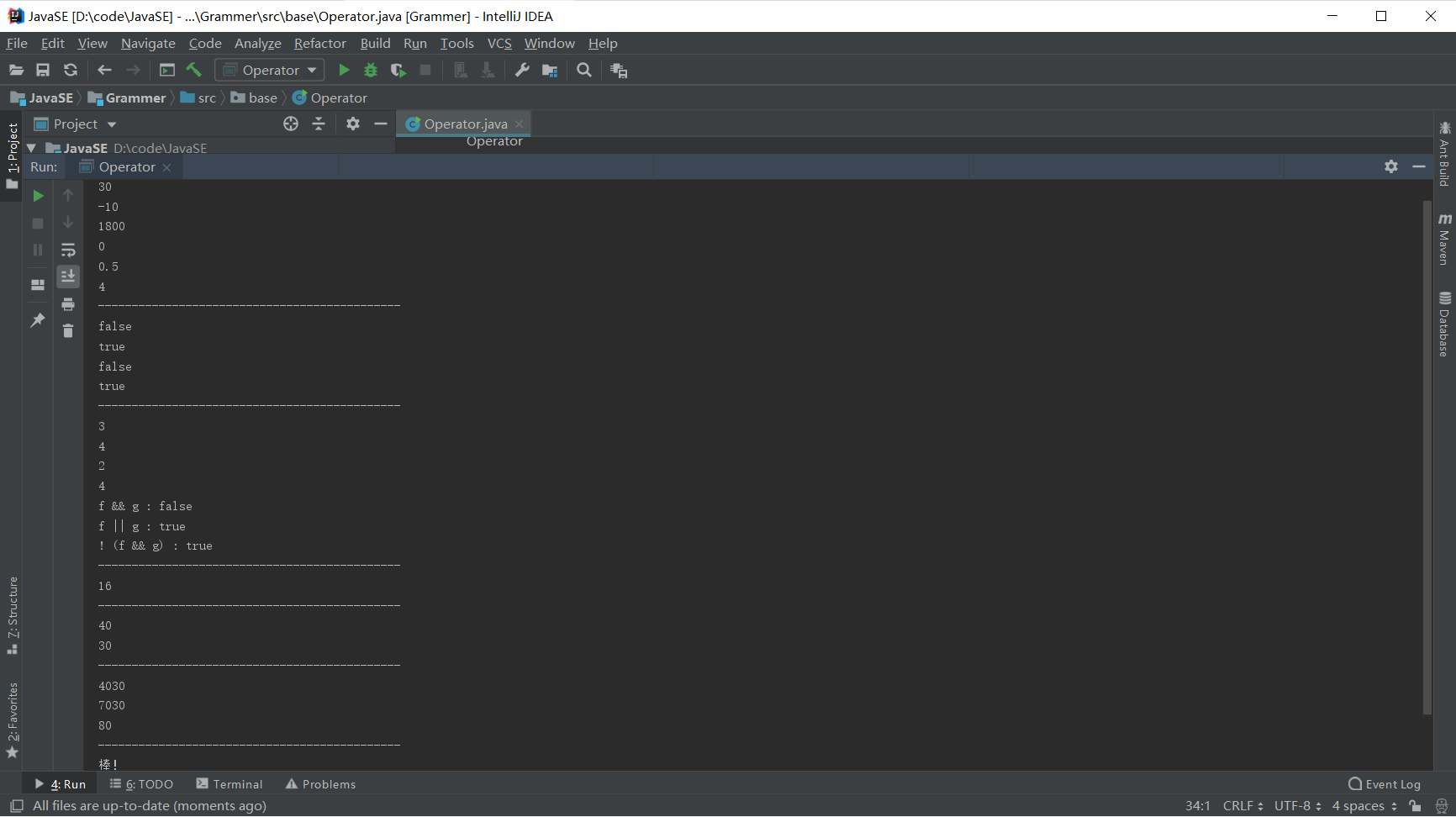Open the Window menu
Screen dimensions: 1456x817
[x=550, y=44]
